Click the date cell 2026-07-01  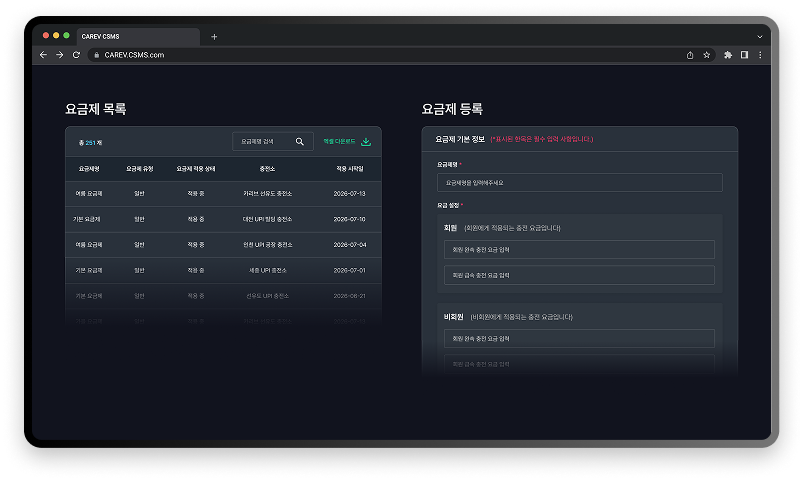coord(350,270)
